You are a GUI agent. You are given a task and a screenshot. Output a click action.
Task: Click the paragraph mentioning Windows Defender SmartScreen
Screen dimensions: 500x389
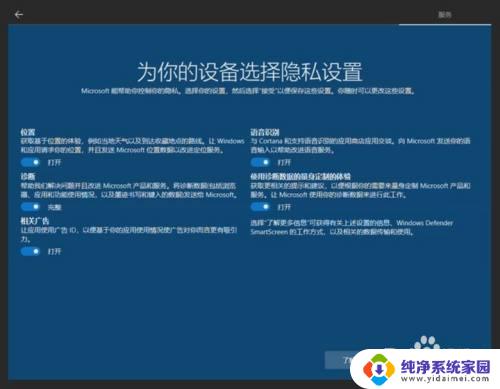pyautogui.click(x=352, y=227)
